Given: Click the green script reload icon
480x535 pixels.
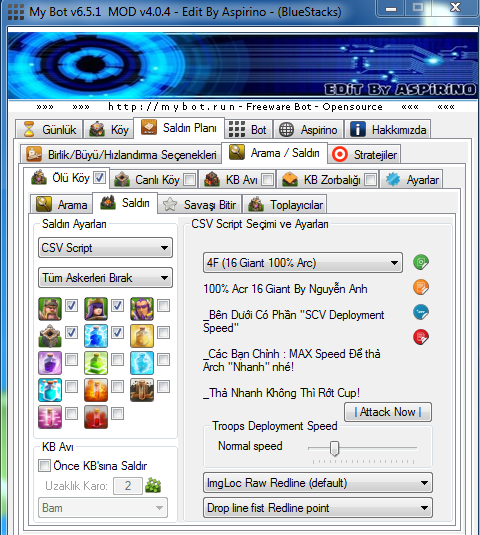Looking at the screenshot, I should (421, 262).
